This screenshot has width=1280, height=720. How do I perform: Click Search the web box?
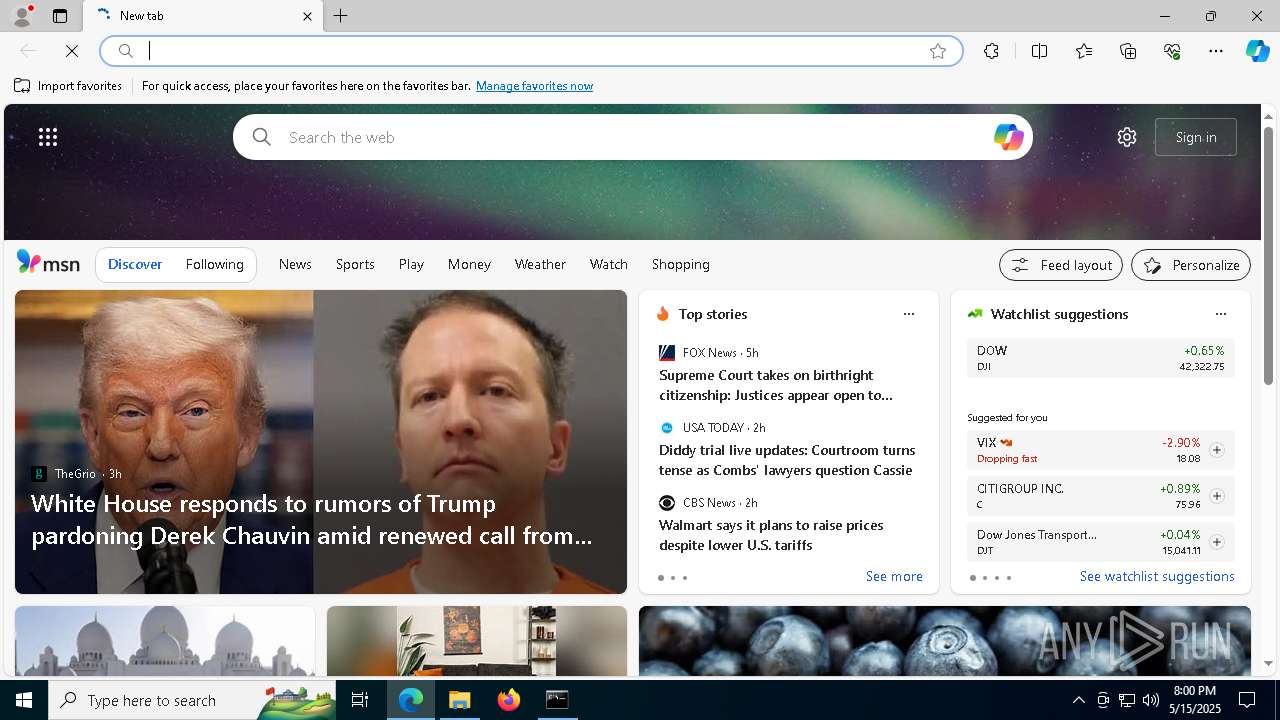point(633,137)
